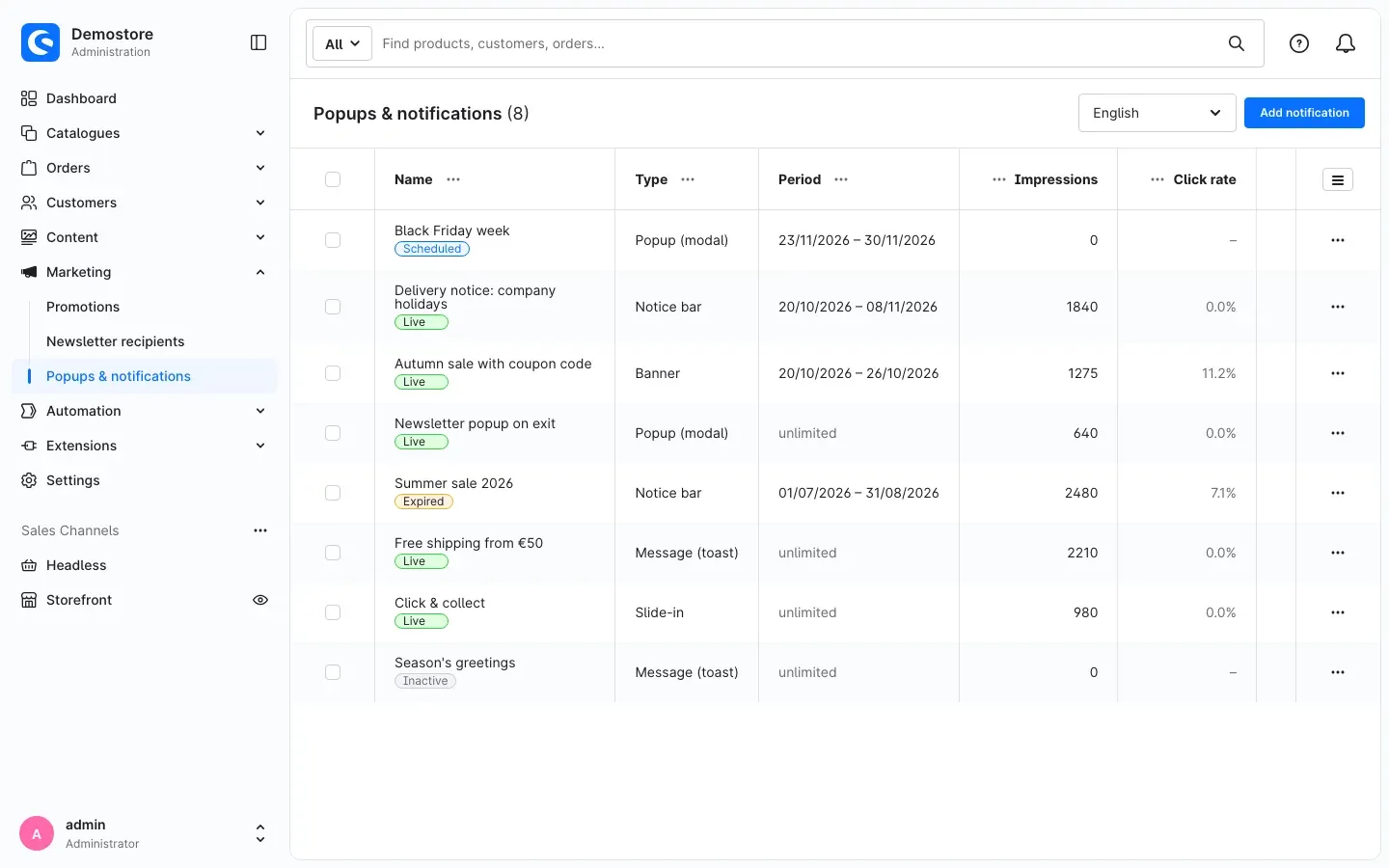Click the search magnifier icon

tap(1236, 43)
